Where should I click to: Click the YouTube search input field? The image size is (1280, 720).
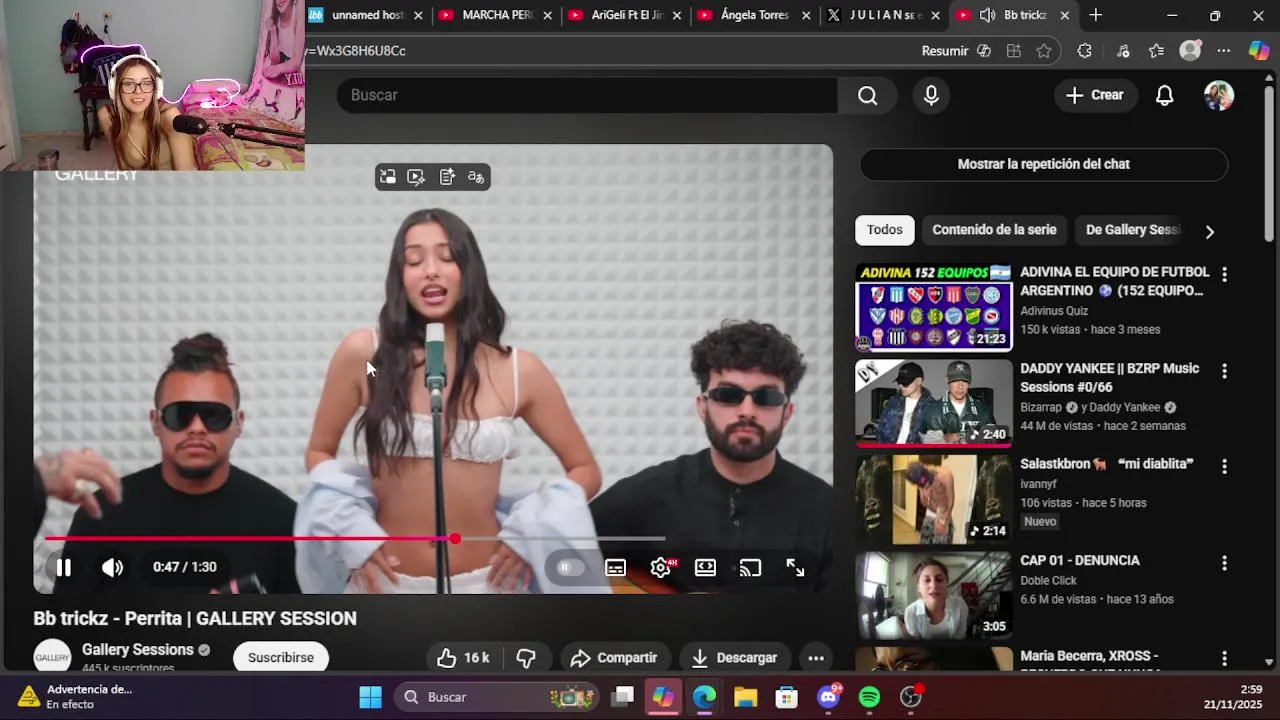[587, 95]
